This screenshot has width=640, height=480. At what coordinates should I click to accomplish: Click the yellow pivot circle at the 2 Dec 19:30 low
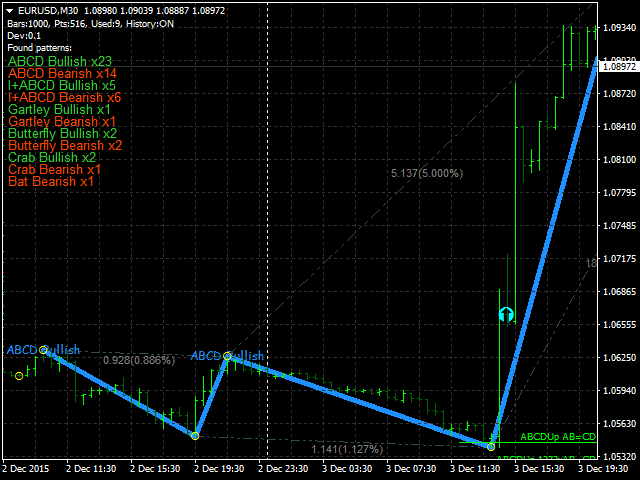[x=195, y=436]
